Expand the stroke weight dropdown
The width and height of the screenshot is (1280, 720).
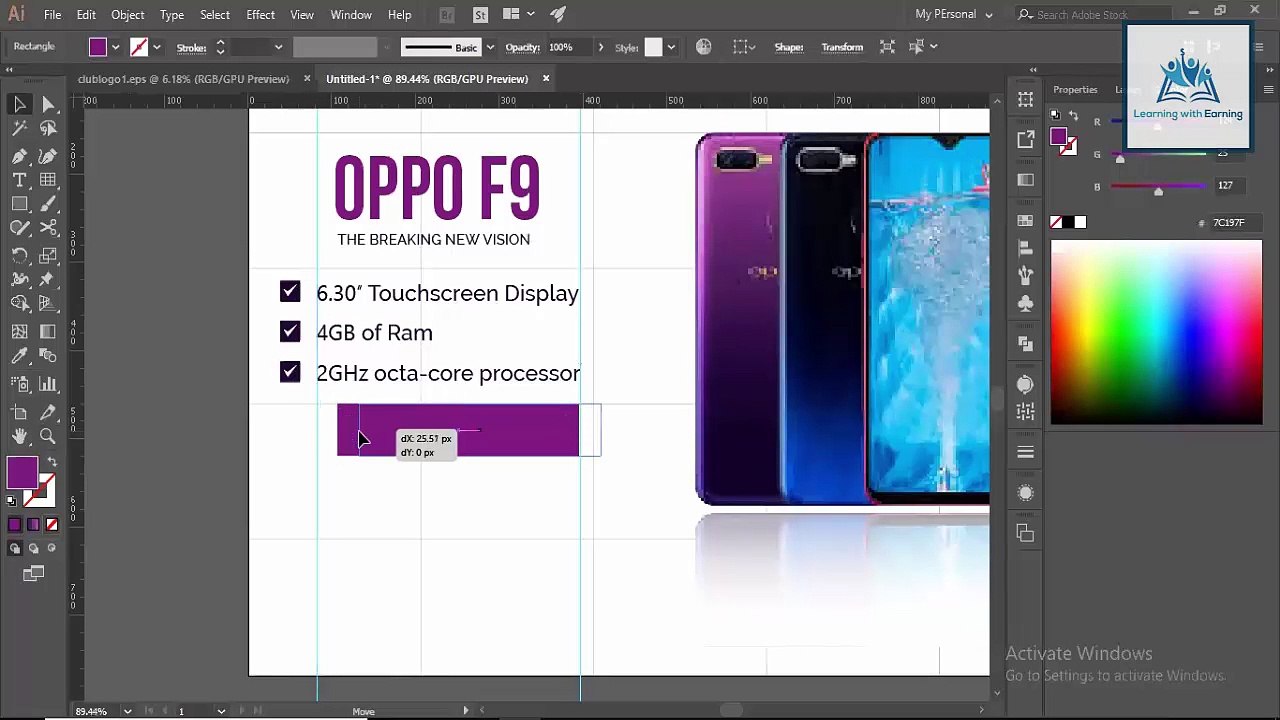tap(278, 47)
